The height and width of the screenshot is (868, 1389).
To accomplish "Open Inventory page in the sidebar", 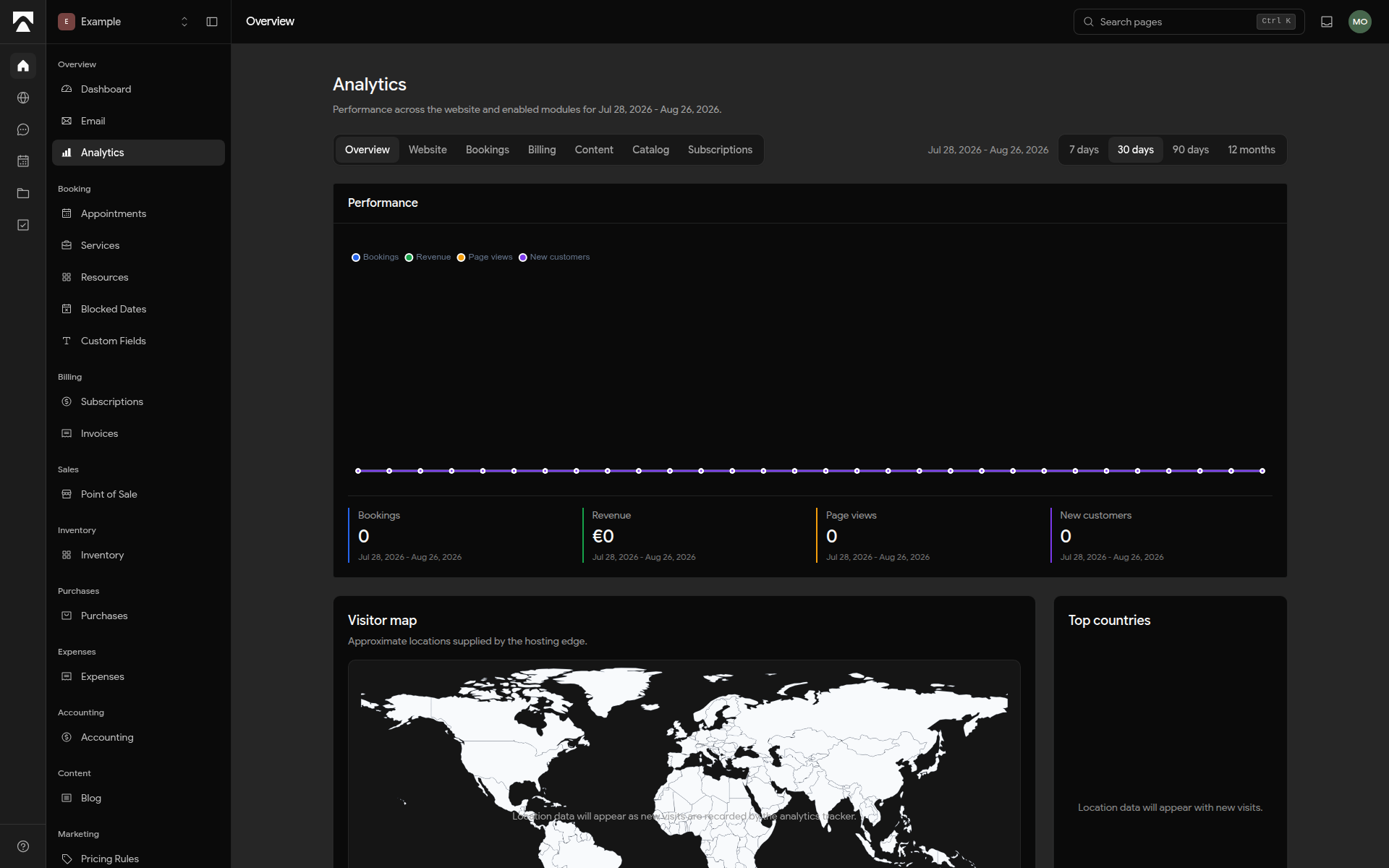I will coord(138,555).
